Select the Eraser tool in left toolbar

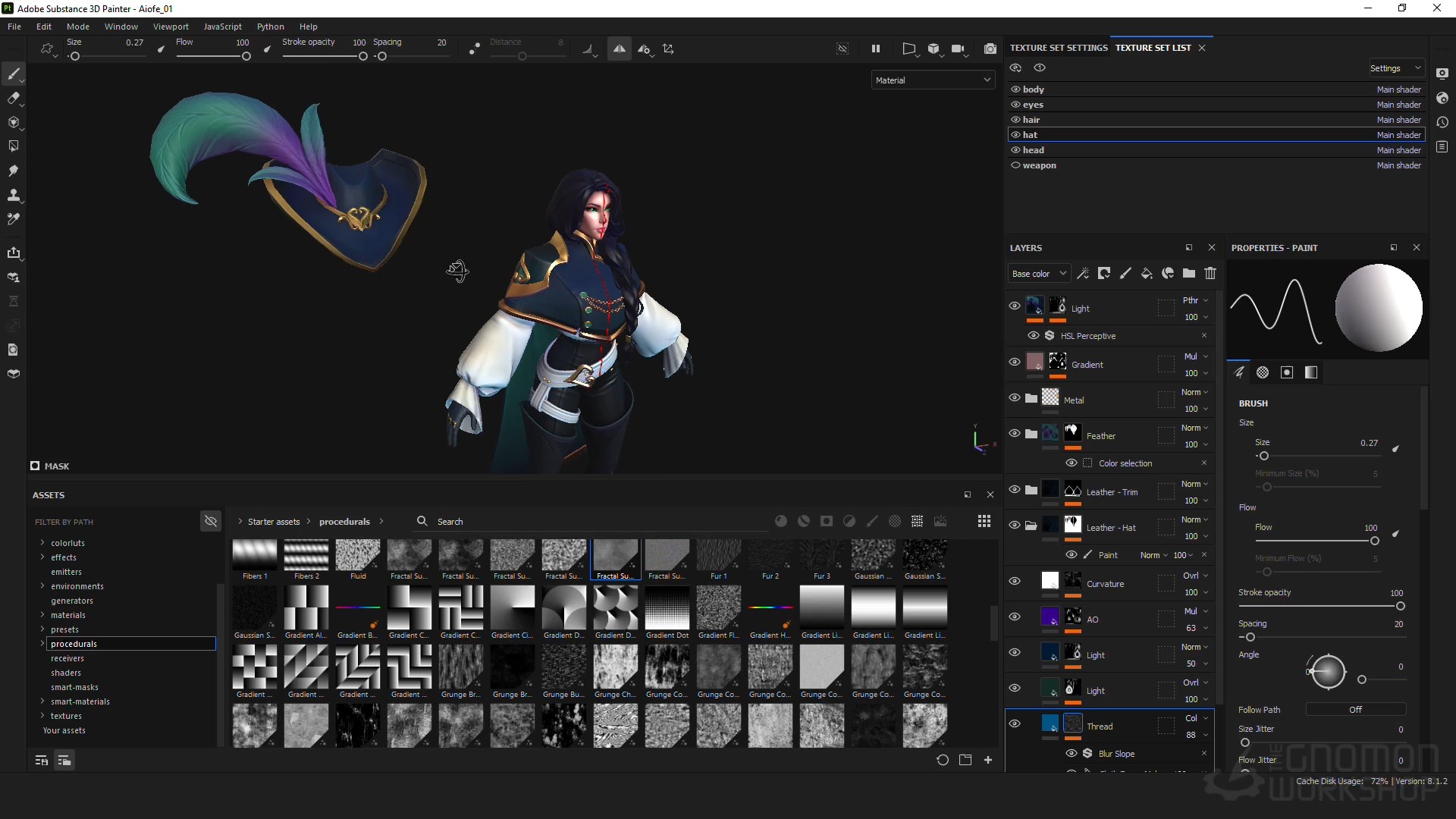(x=13, y=98)
